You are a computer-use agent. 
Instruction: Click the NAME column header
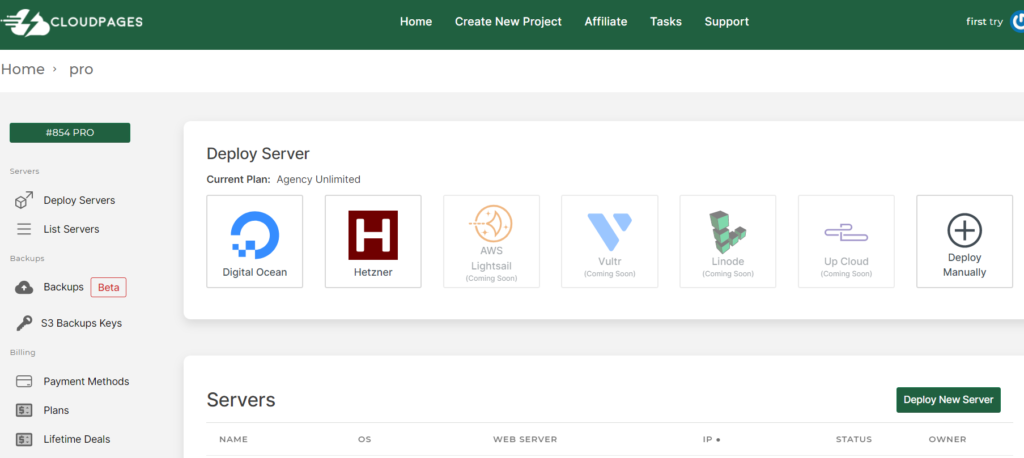(x=234, y=439)
